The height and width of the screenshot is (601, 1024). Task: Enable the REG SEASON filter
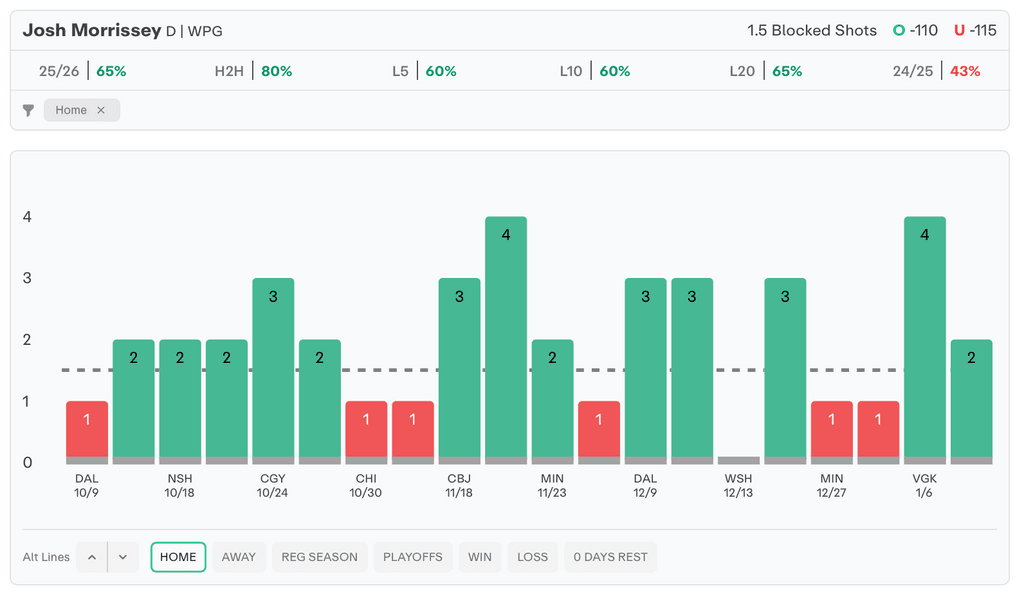(319, 557)
